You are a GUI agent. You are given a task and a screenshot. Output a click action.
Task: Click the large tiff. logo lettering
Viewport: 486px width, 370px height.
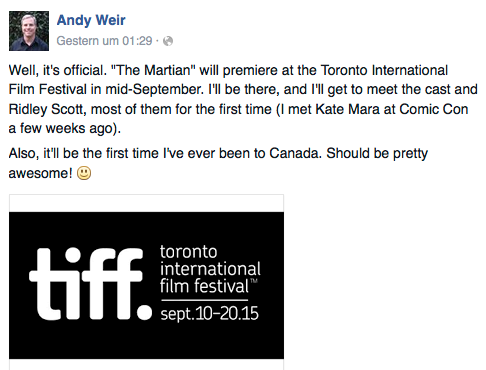[x=90, y=284]
